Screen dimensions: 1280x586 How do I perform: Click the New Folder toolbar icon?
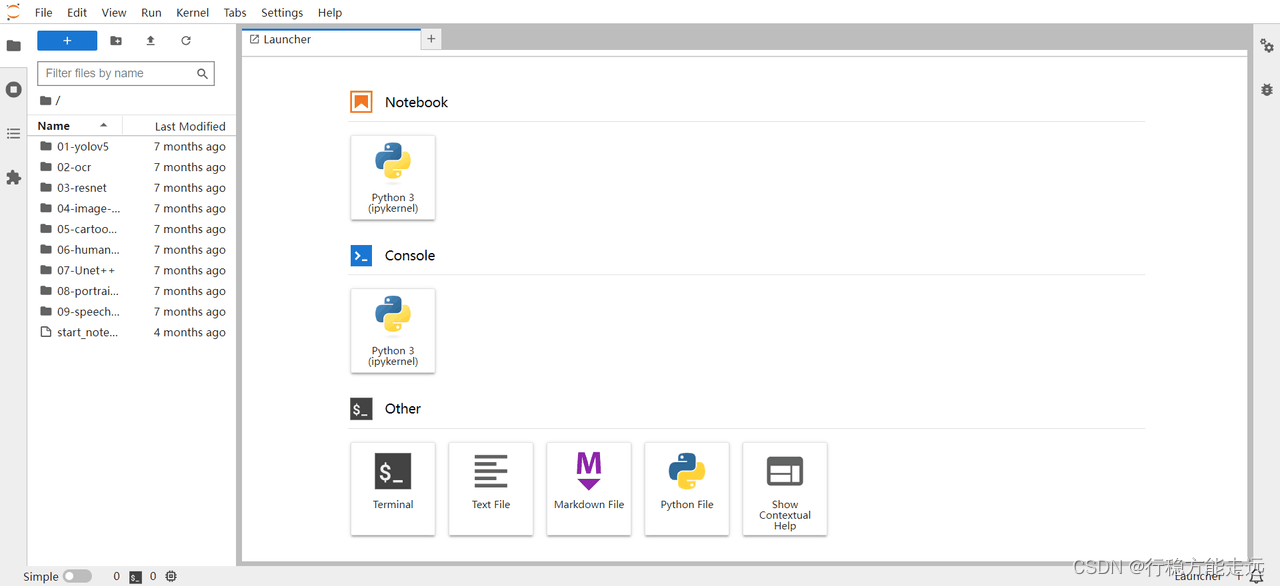tap(116, 41)
